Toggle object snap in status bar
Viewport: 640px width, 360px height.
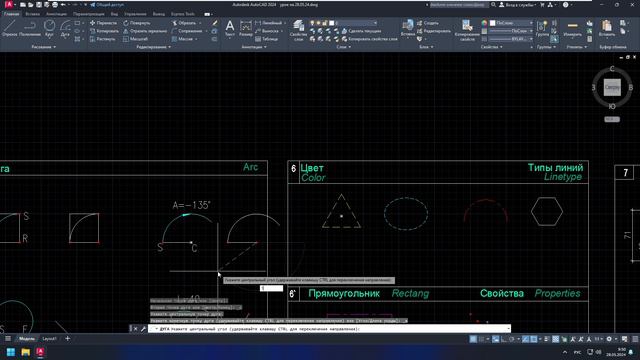[533, 339]
